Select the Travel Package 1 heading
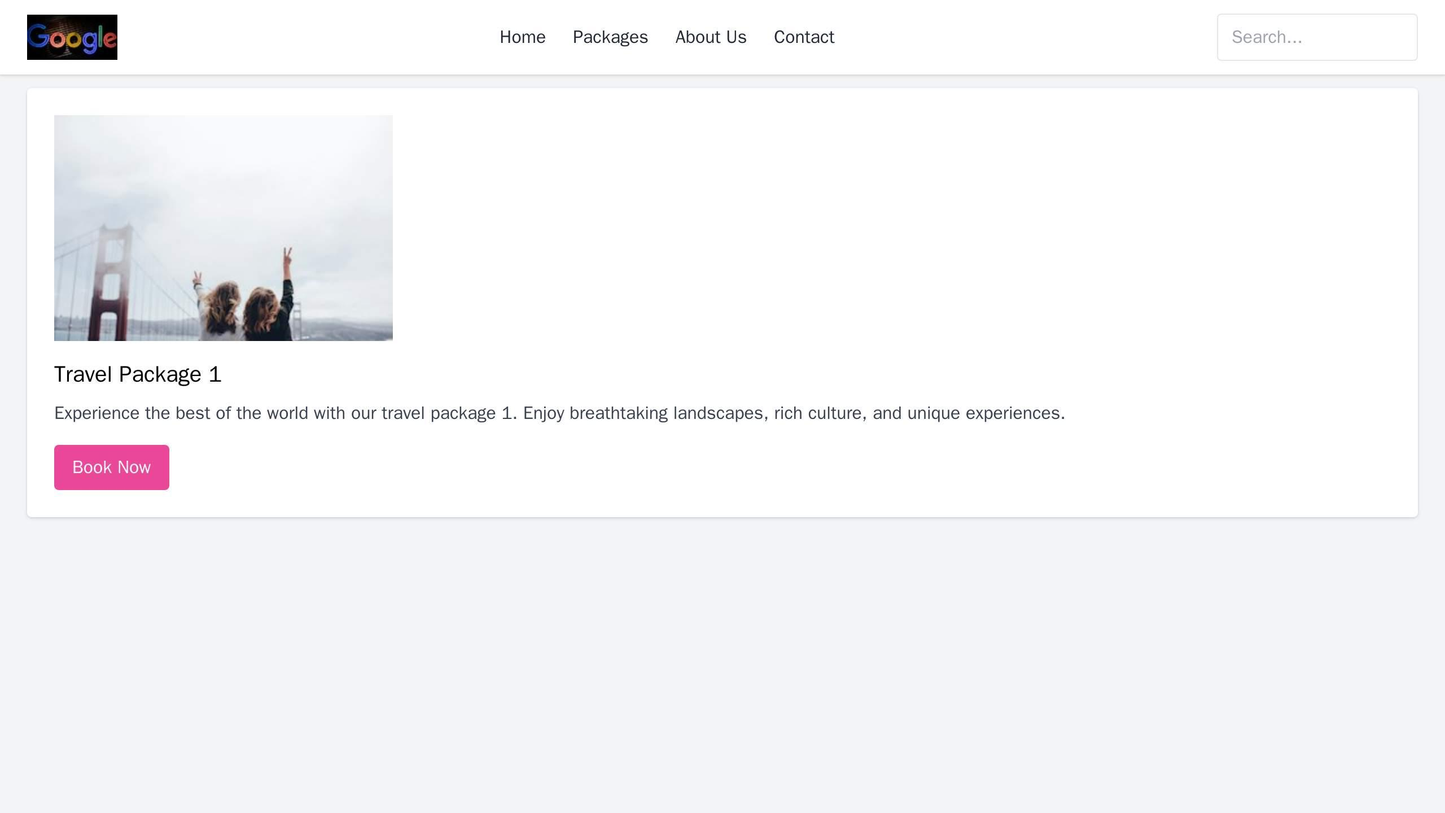This screenshot has width=1445, height=813. [138, 374]
